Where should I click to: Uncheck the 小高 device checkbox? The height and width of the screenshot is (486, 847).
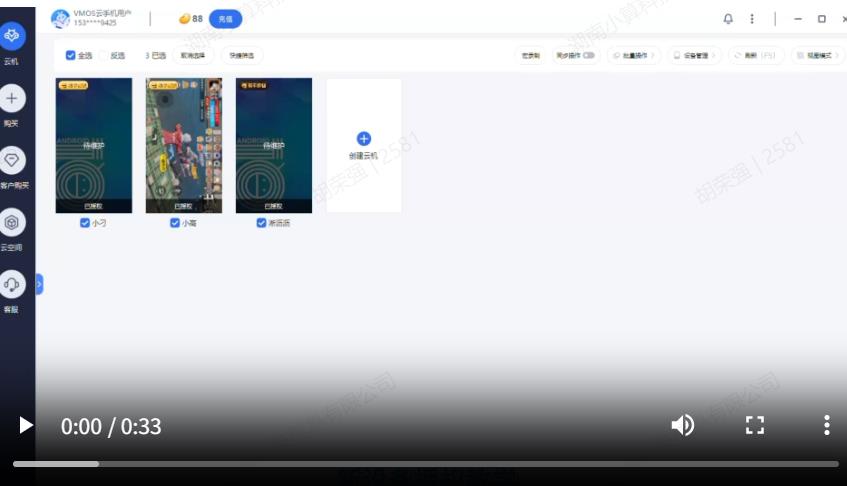[x=175, y=224]
